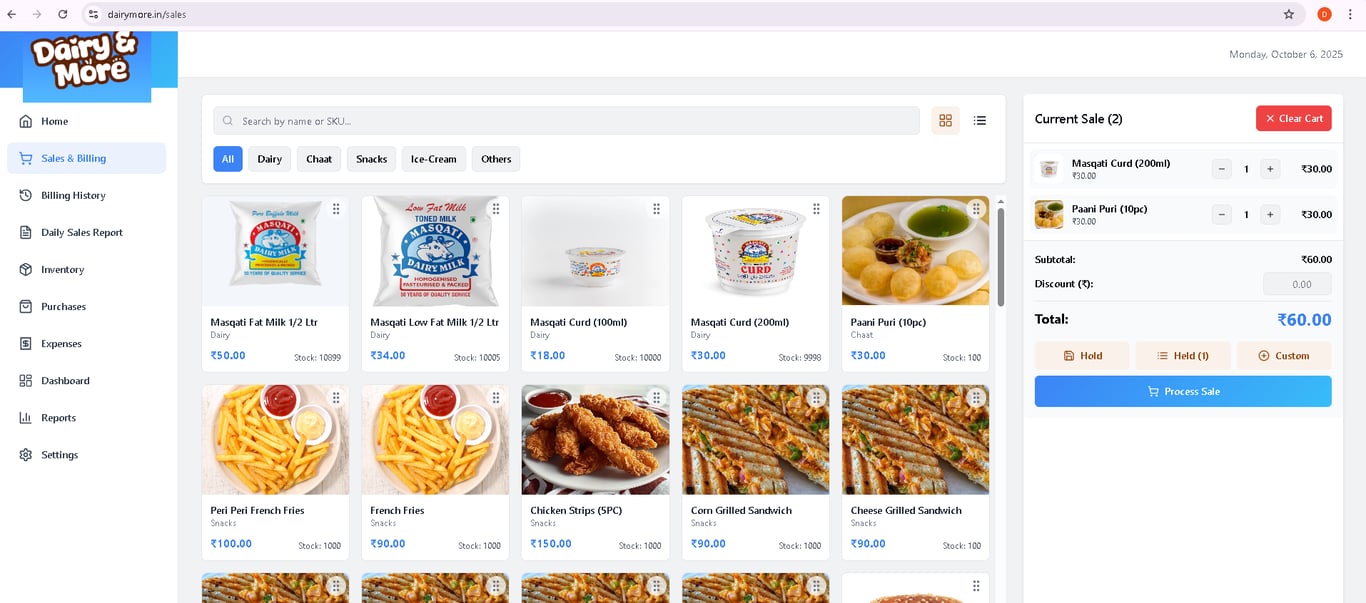Click the drag handle on Paani Puri card
Viewport: 1366px width, 603px height.
(976, 209)
